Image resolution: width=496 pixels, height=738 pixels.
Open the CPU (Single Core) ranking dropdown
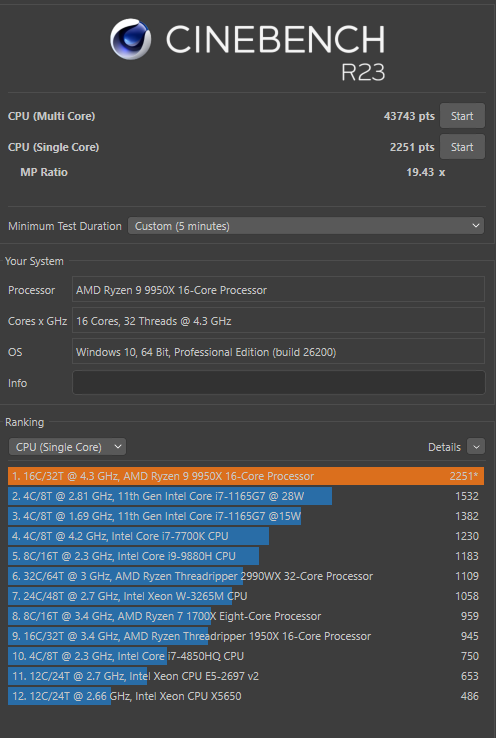pos(67,447)
